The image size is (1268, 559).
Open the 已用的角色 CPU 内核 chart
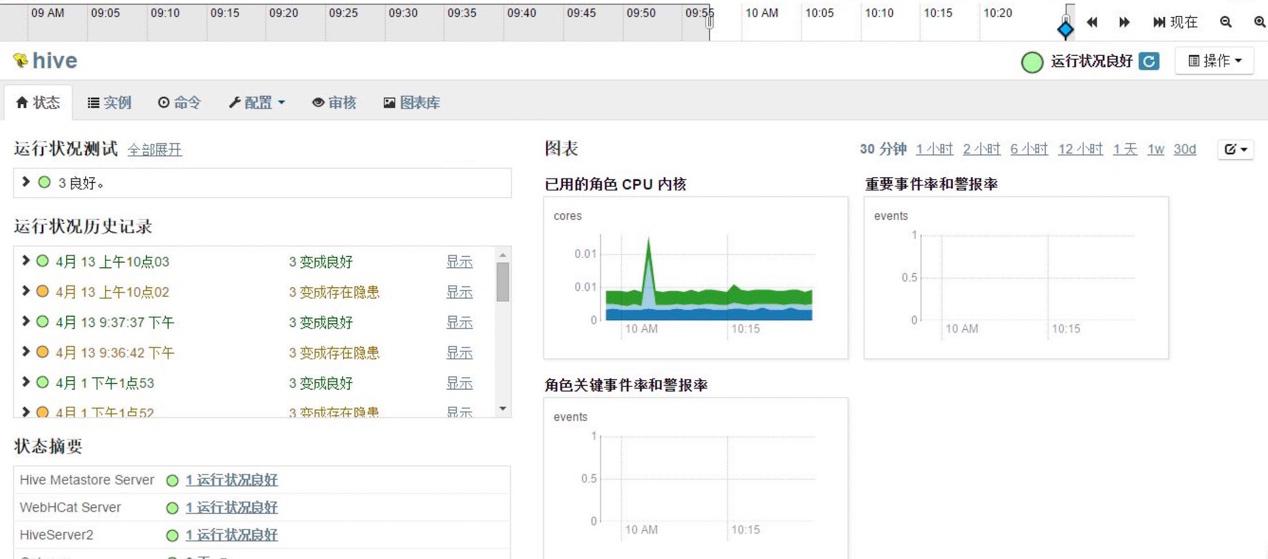pyautogui.click(x=695, y=278)
